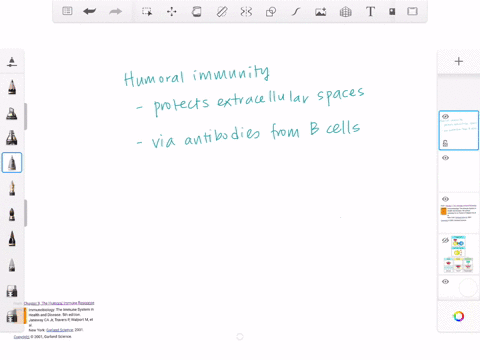Select the Text tool T icon
480x360 pixels.
(x=370, y=11)
